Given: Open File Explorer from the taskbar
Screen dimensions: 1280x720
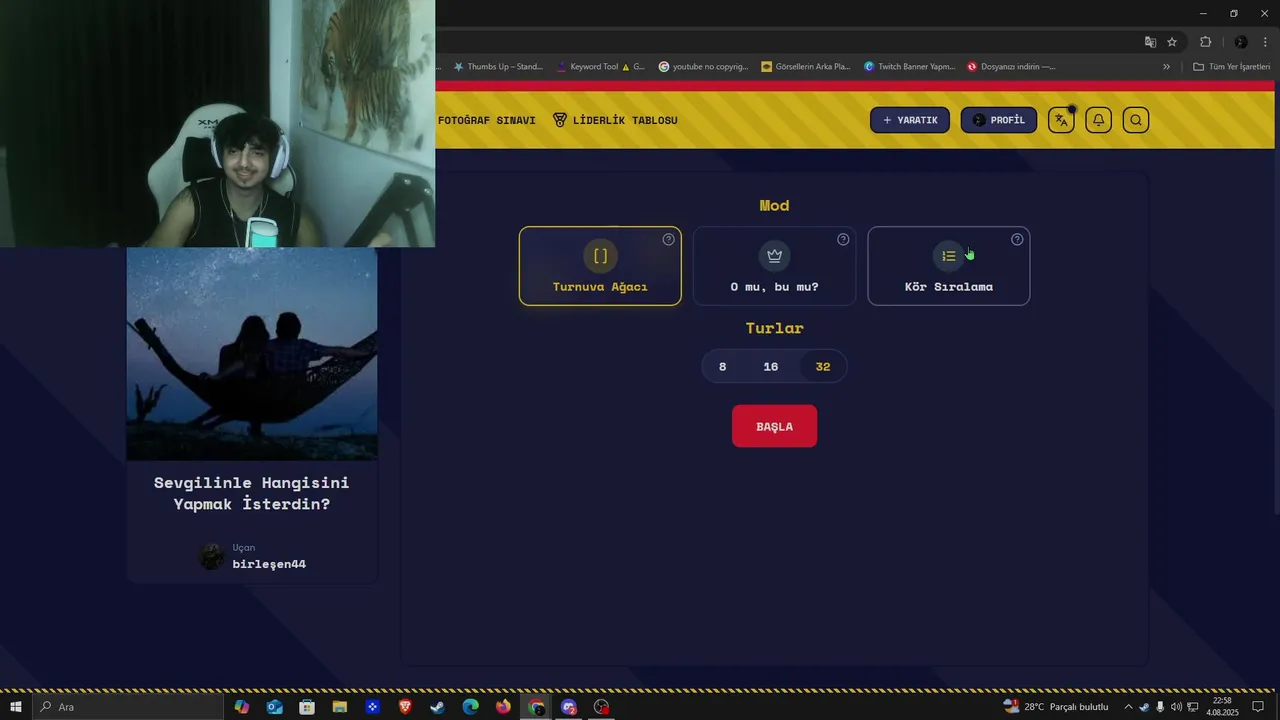Looking at the screenshot, I should [340, 707].
